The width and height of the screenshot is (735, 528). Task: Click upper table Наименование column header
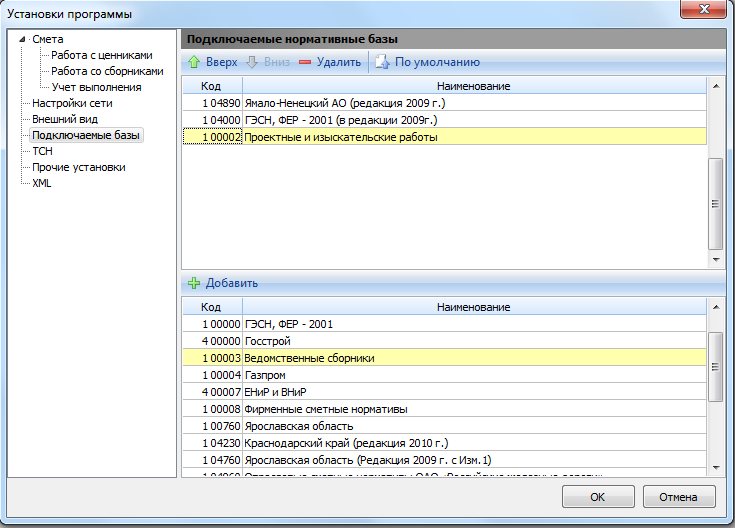tap(474, 86)
